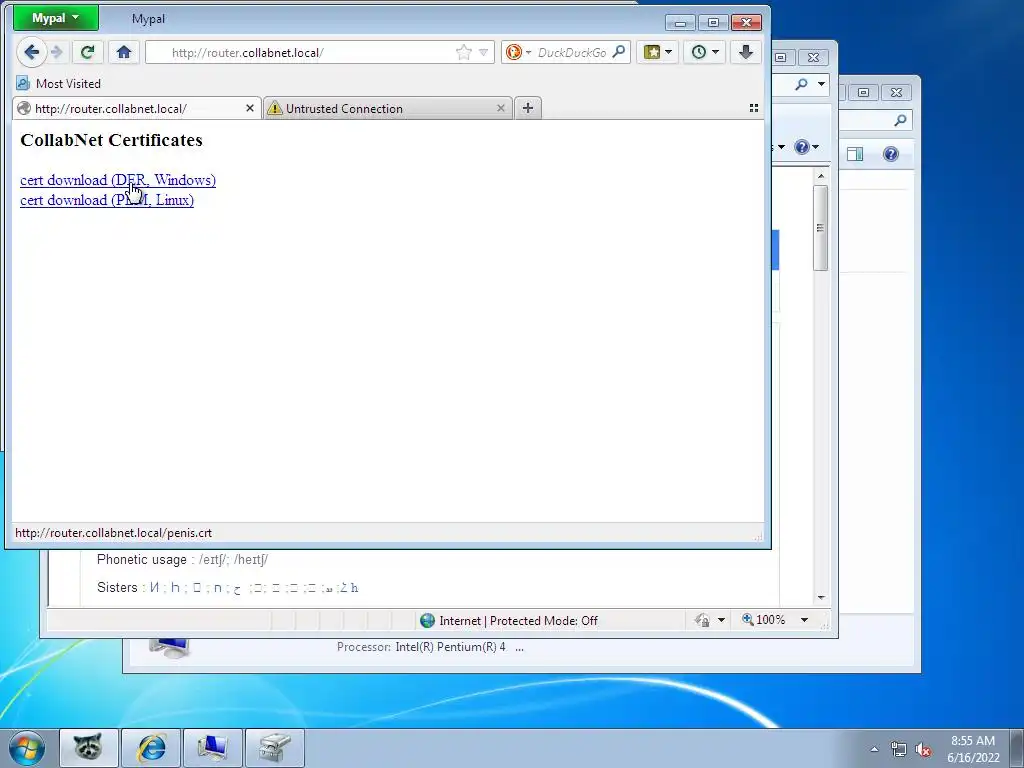The image size is (1024, 768).
Task: Click the Mypal raccoon taskbar icon
Action: coord(89,748)
